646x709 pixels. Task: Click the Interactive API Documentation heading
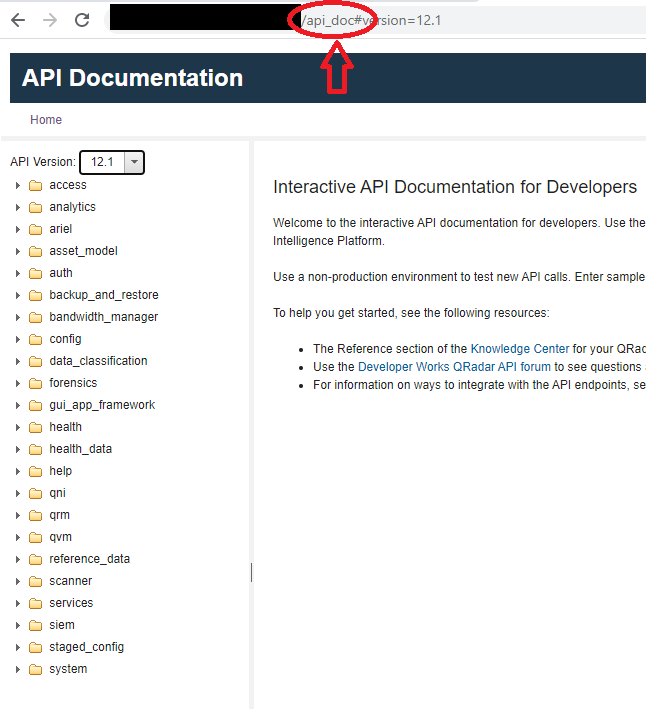tap(455, 187)
